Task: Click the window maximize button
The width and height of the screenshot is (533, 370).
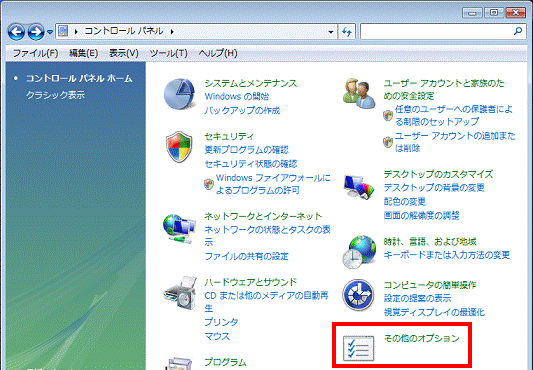Action: [x=494, y=13]
